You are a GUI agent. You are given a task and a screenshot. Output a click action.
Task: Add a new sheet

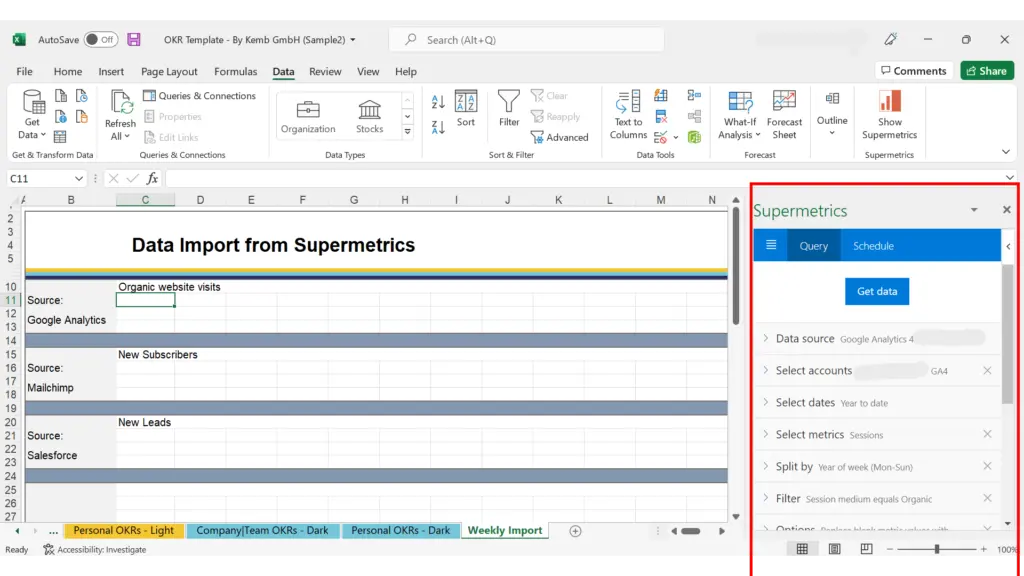point(575,531)
